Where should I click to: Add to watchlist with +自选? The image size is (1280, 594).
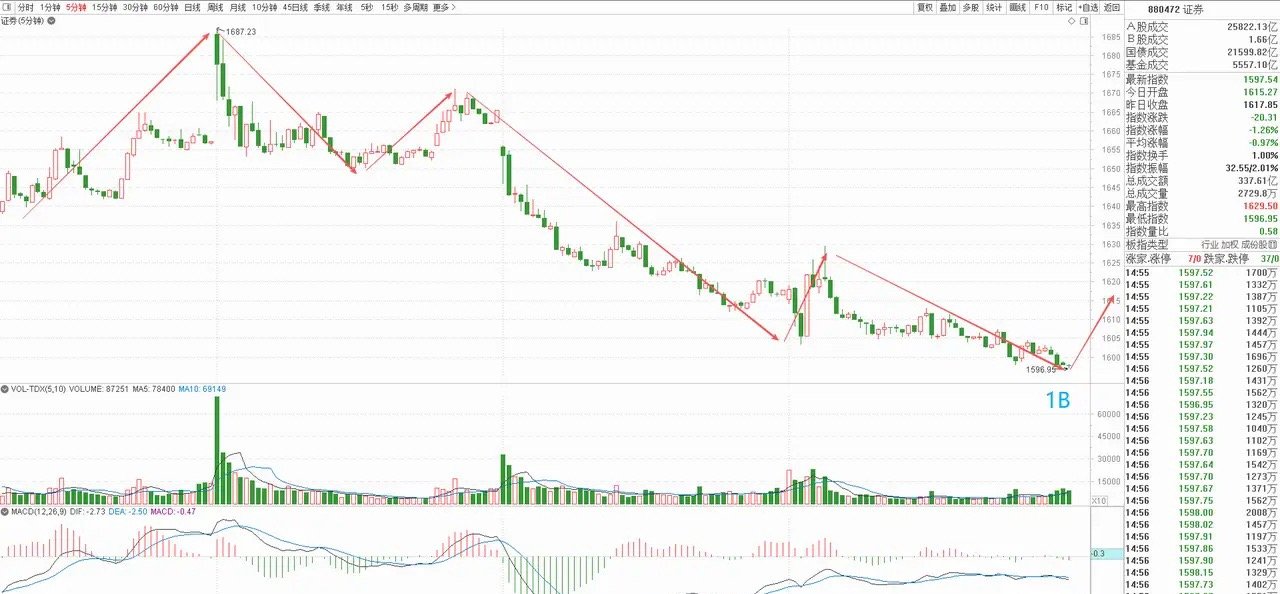[1088, 7]
